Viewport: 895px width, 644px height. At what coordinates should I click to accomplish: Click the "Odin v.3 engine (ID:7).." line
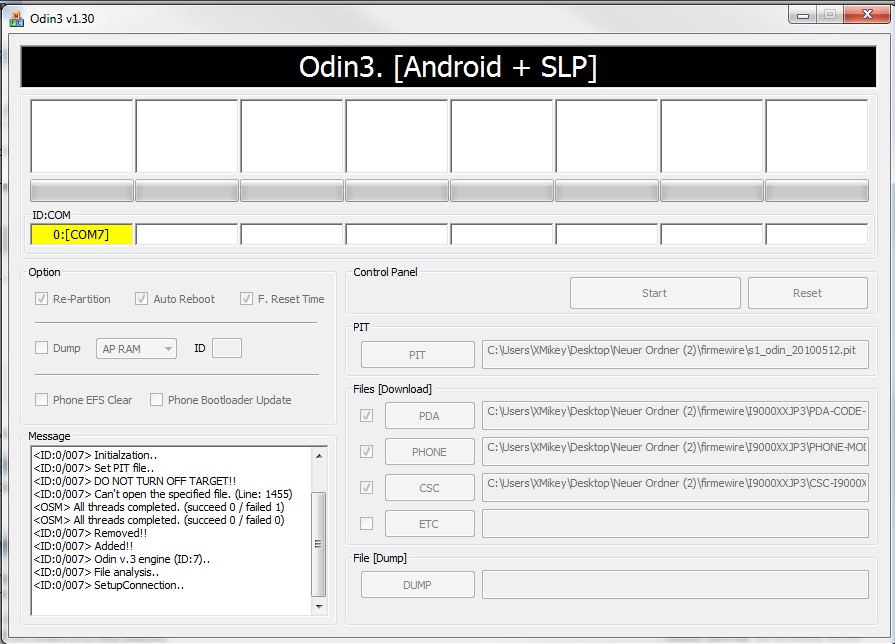tap(122, 559)
